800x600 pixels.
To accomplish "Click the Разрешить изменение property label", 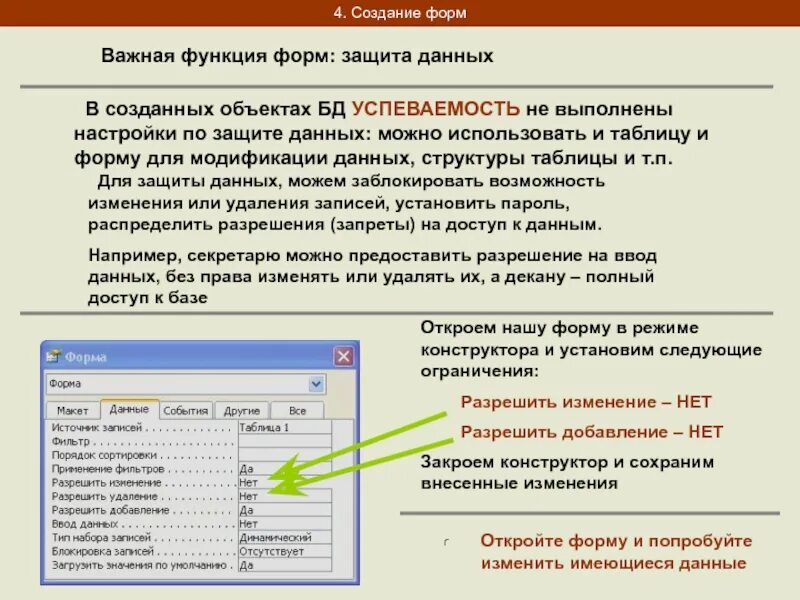I will coord(106,483).
